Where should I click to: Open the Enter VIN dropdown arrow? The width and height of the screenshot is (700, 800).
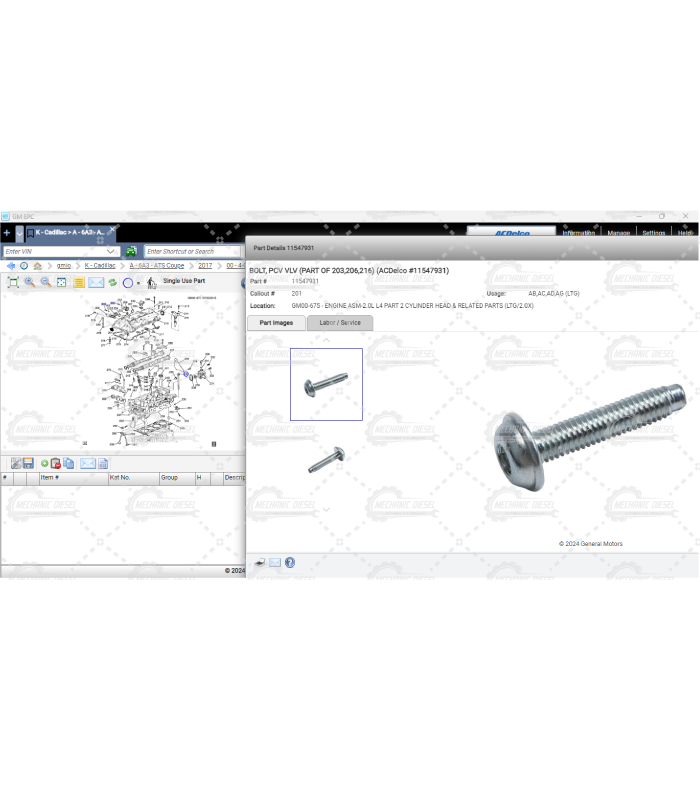coord(112,251)
